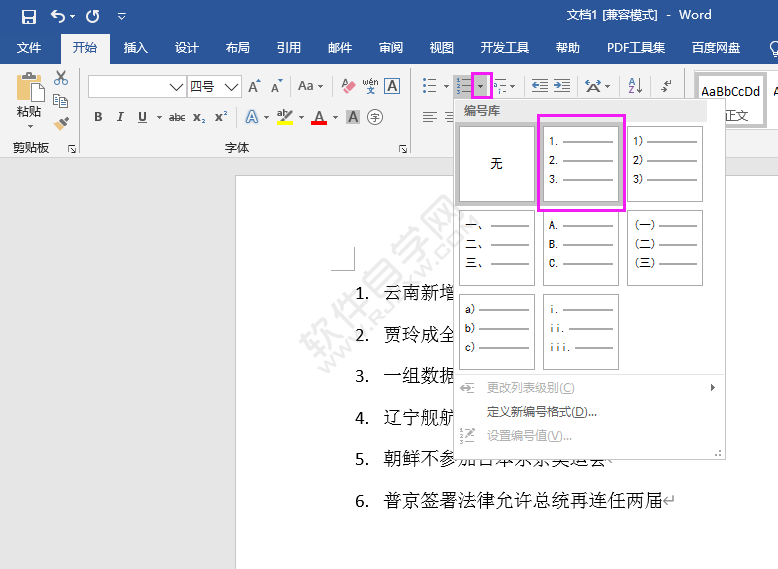Click the Multilevel List icon

501,86
